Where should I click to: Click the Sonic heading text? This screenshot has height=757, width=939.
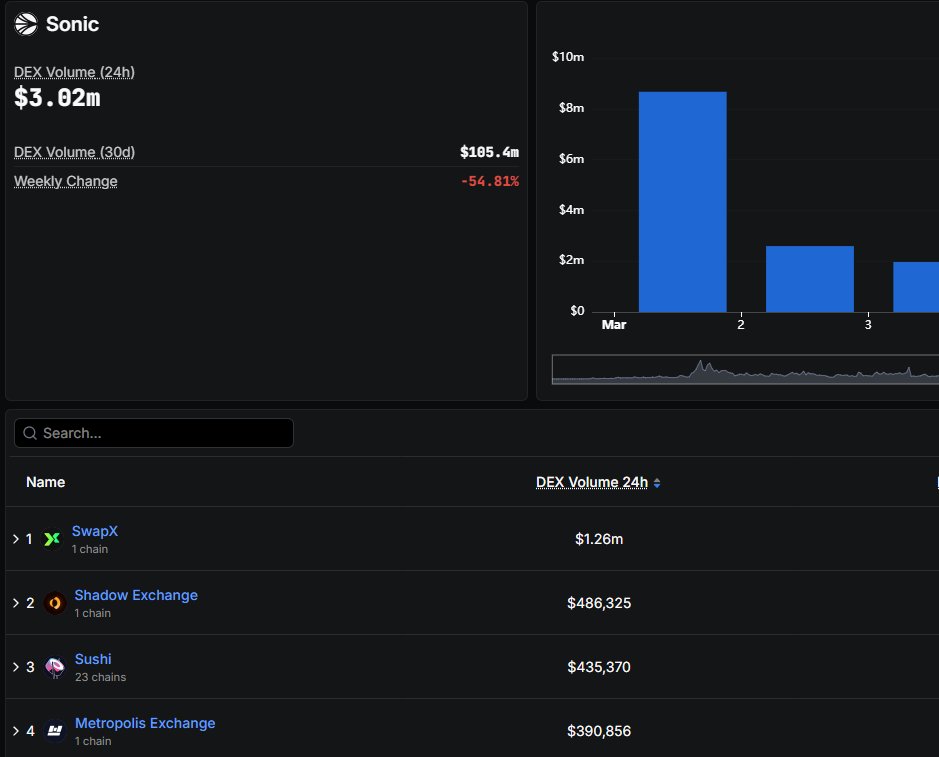(72, 24)
